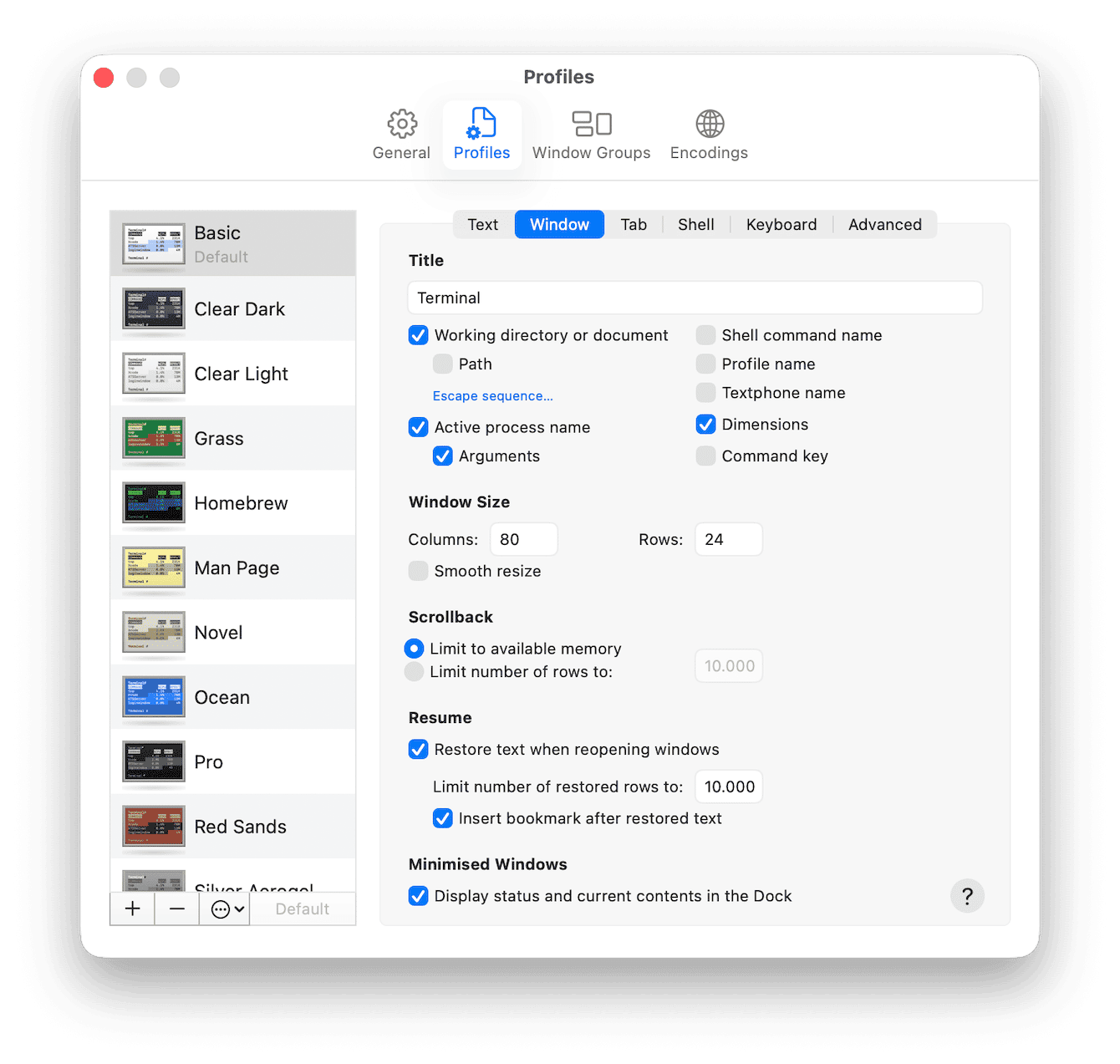
Task: Enable the Textphone name checkbox
Action: 706,393
